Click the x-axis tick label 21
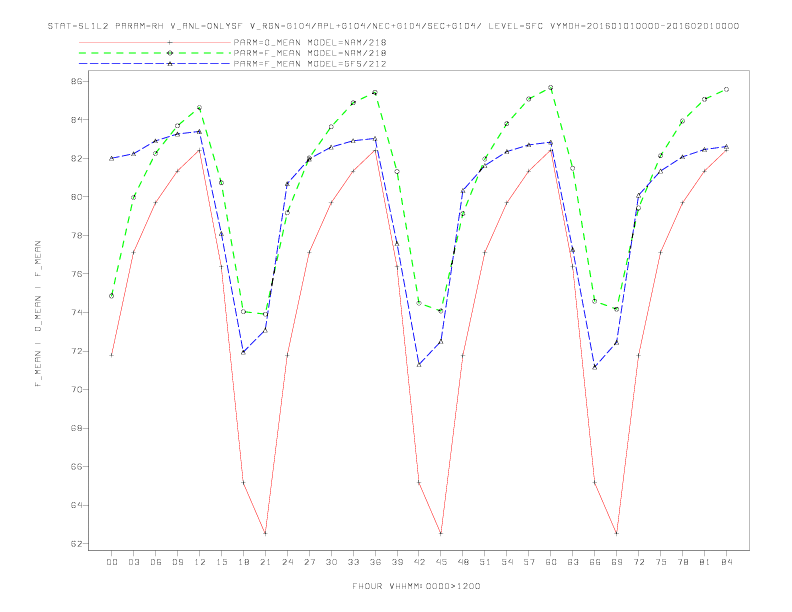The height and width of the screenshot is (612, 792). coord(265,562)
